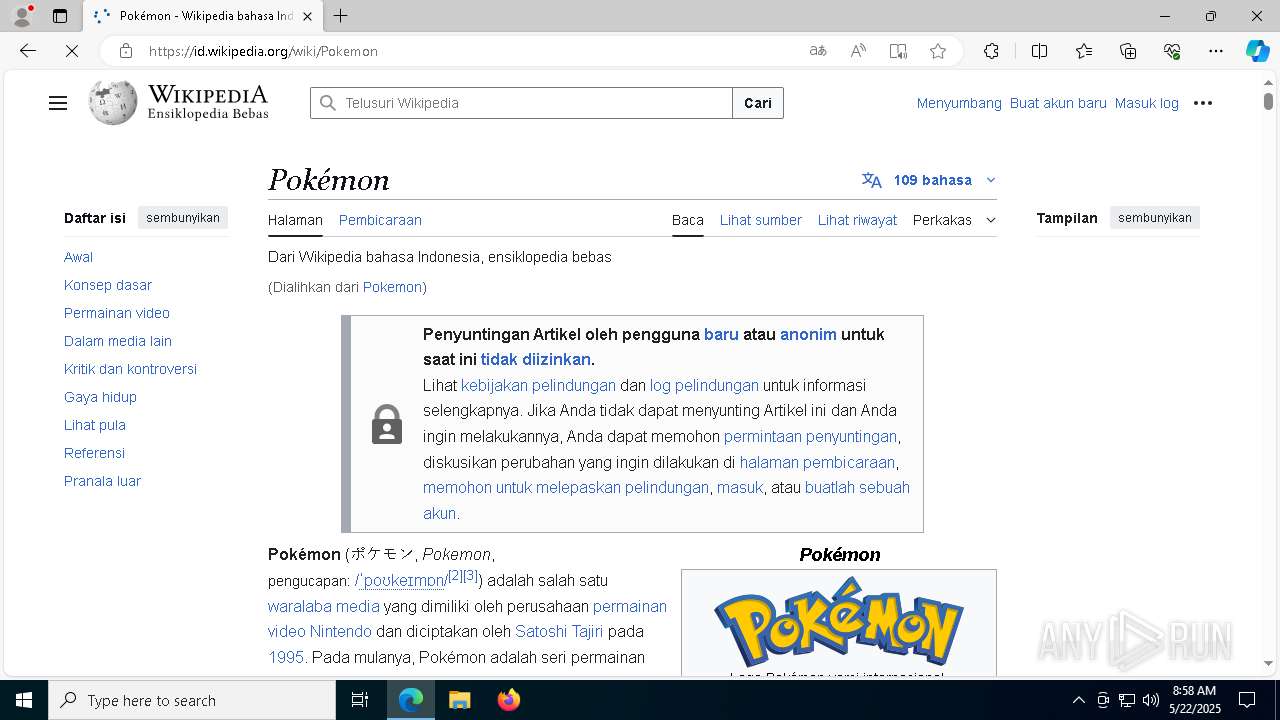Select the Baca view tab
The height and width of the screenshot is (720, 1280).
tap(688, 220)
